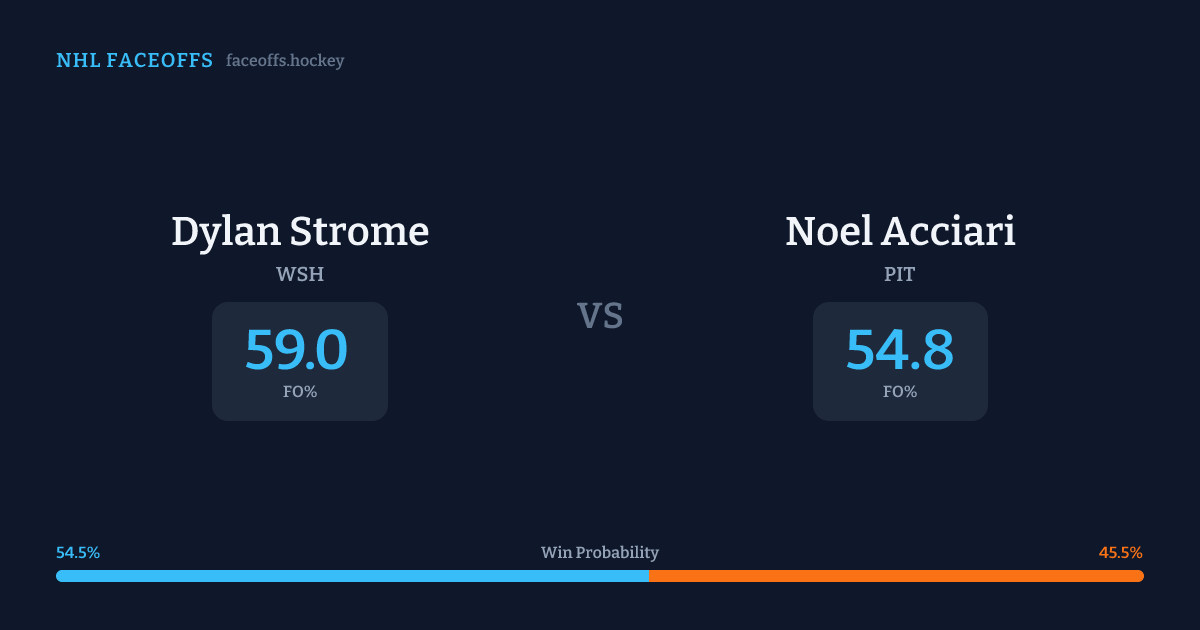Click the 59.0 faceoff percentage value
The height and width of the screenshot is (630, 1200).
297,350
